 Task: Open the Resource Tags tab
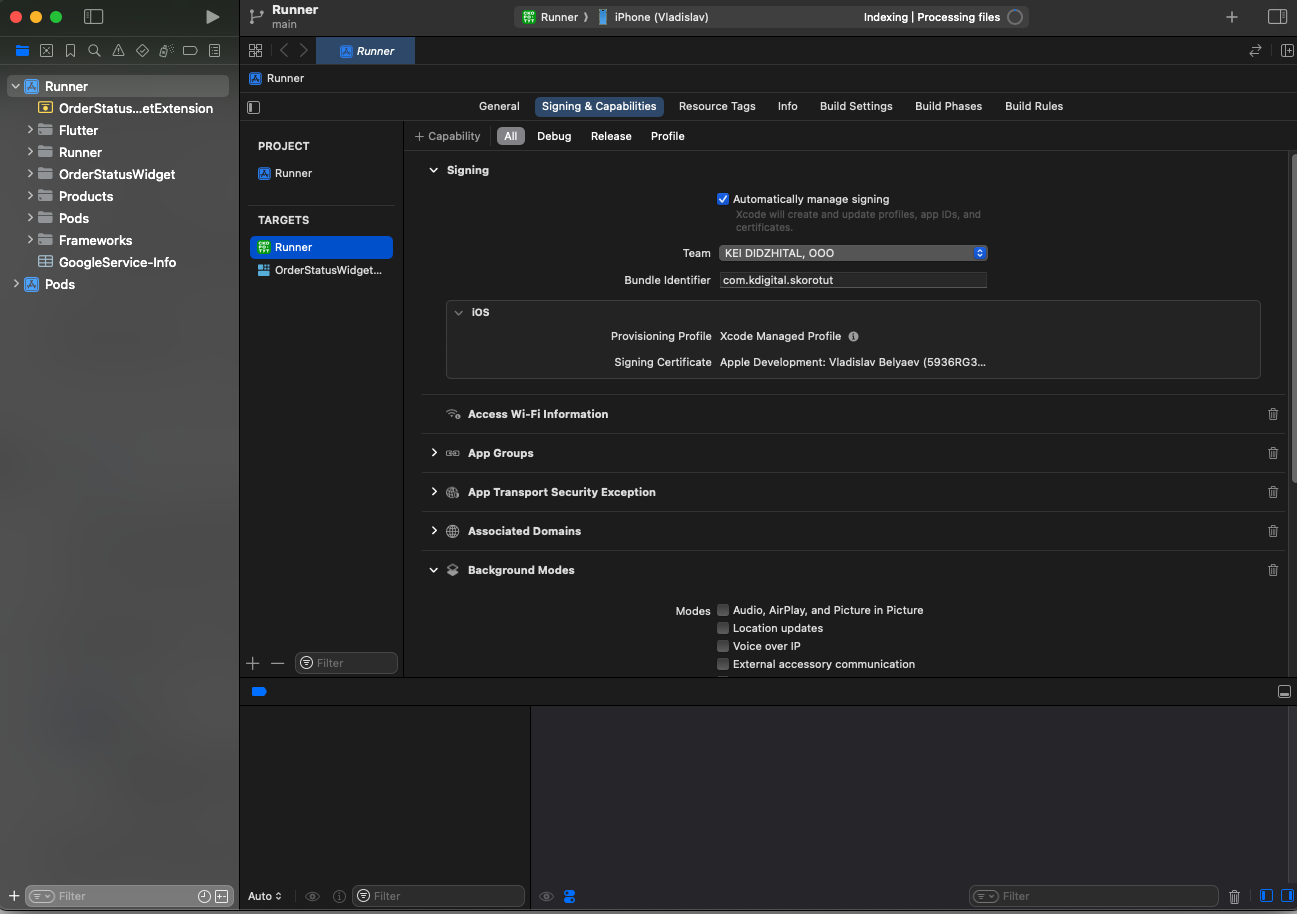coord(717,106)
